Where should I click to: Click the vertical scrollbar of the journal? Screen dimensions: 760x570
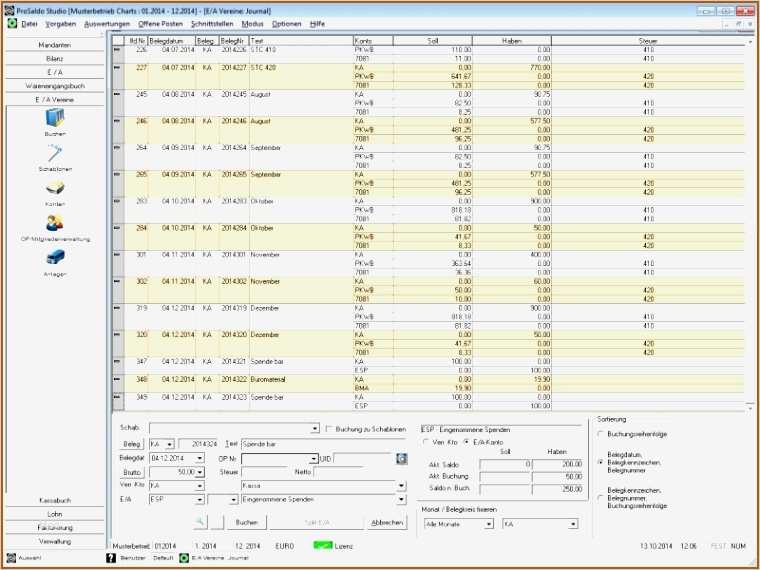click(x=752, y=220)
